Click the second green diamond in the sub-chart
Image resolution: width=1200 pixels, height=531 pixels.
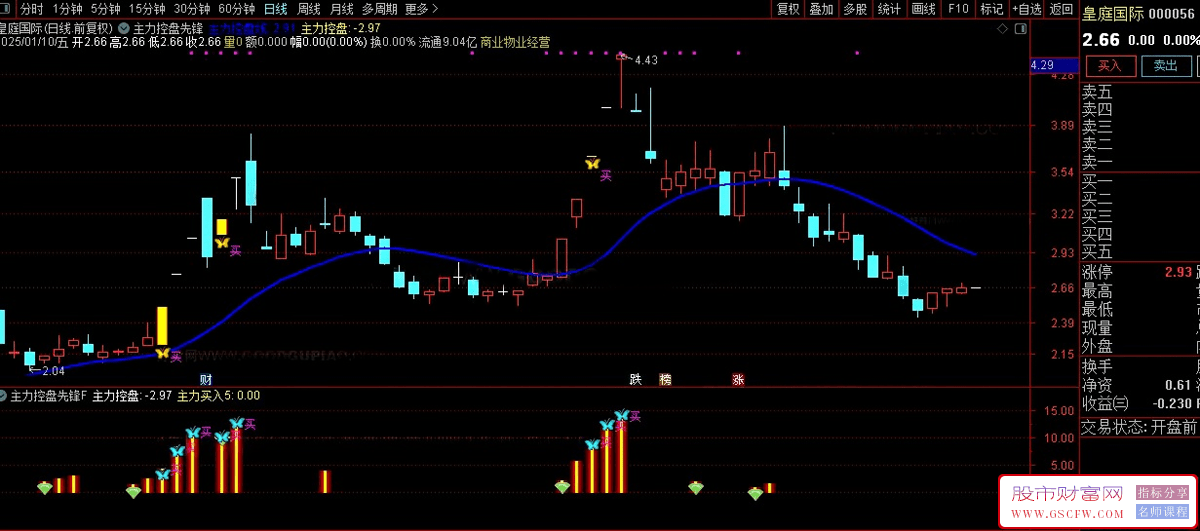(x=133, y=491)
